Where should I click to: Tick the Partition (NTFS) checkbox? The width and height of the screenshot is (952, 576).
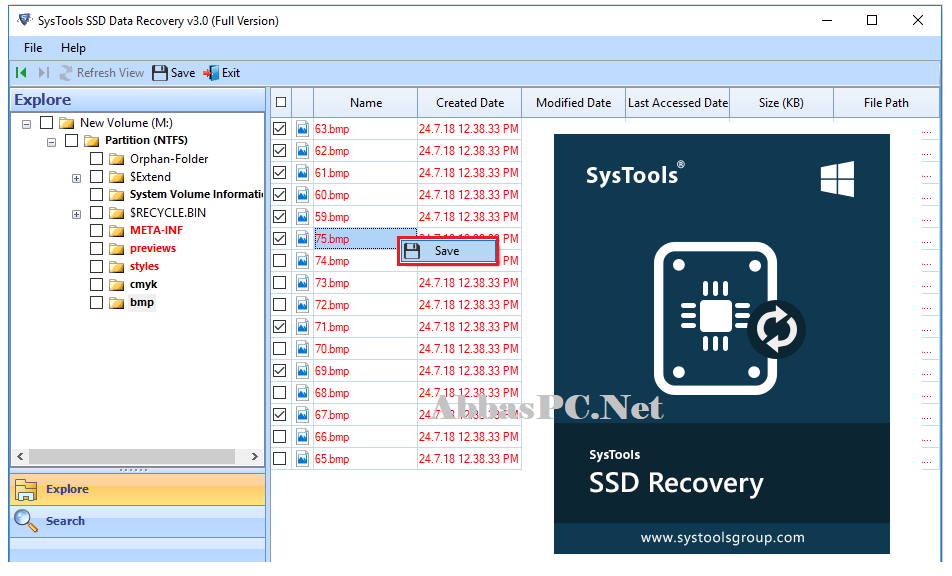point(72,140)
